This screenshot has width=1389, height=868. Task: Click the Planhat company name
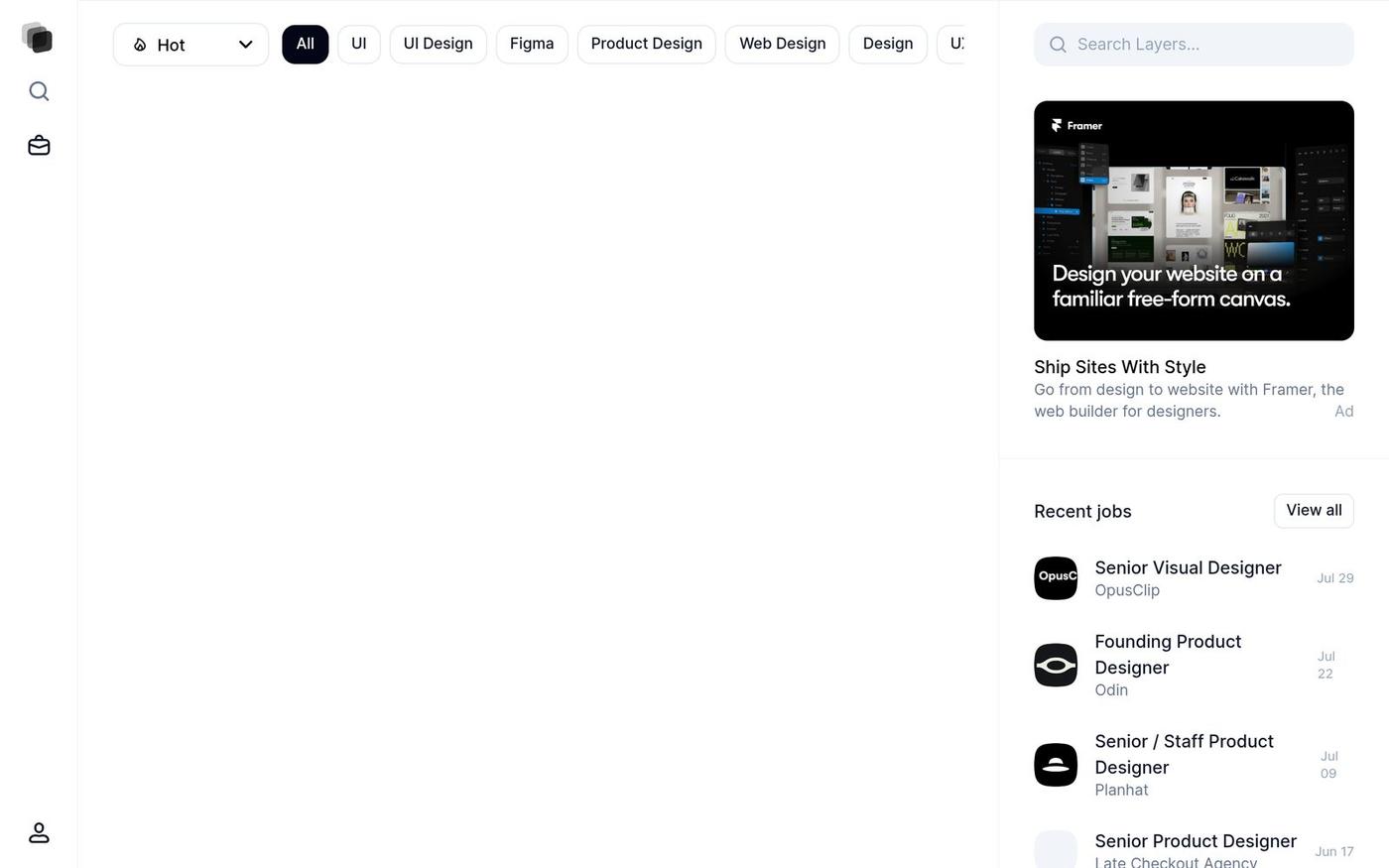pos(1121,791)
